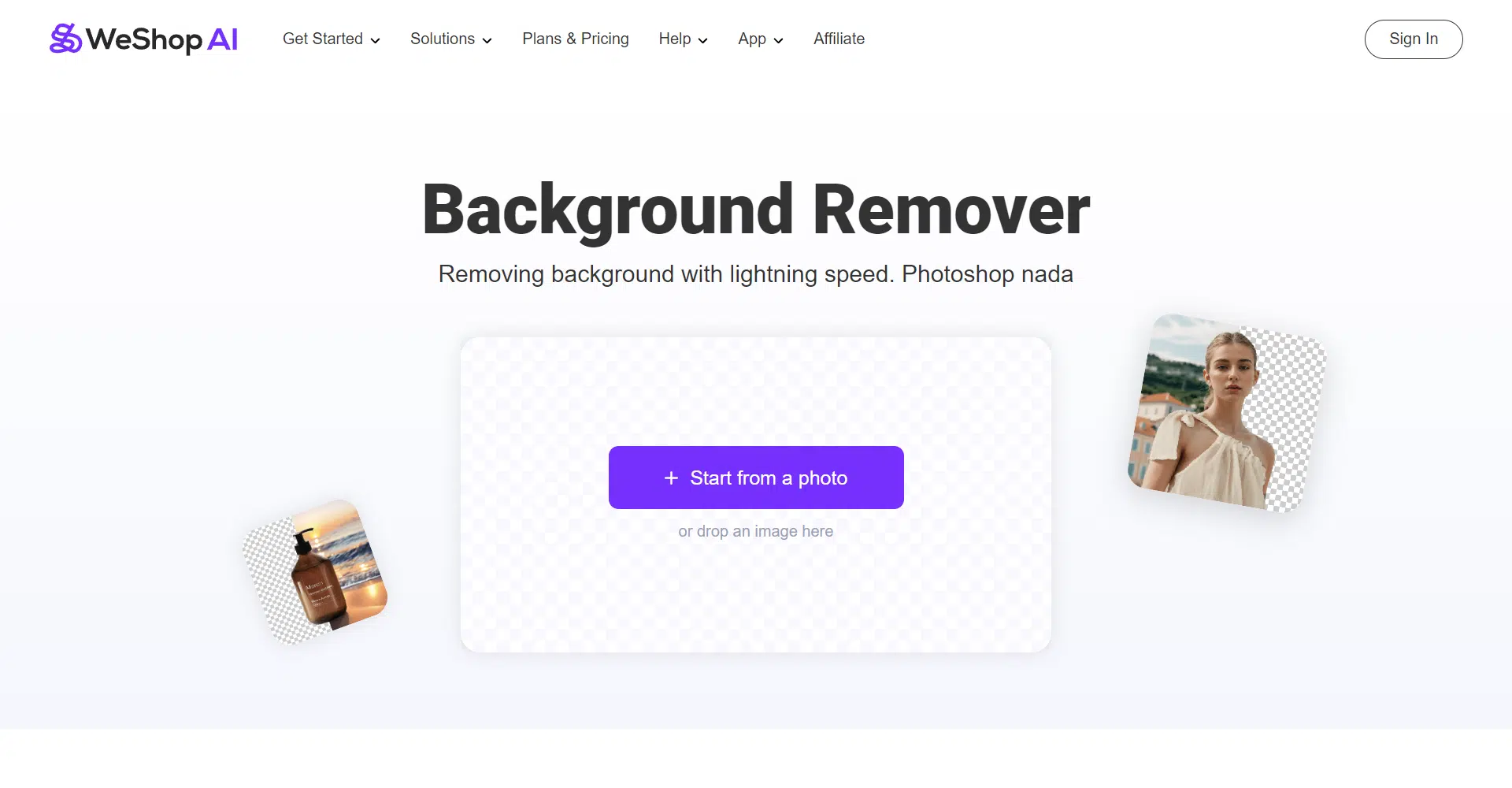
Task: Select the soap bottle sample image
Action: tap(315, 572)
